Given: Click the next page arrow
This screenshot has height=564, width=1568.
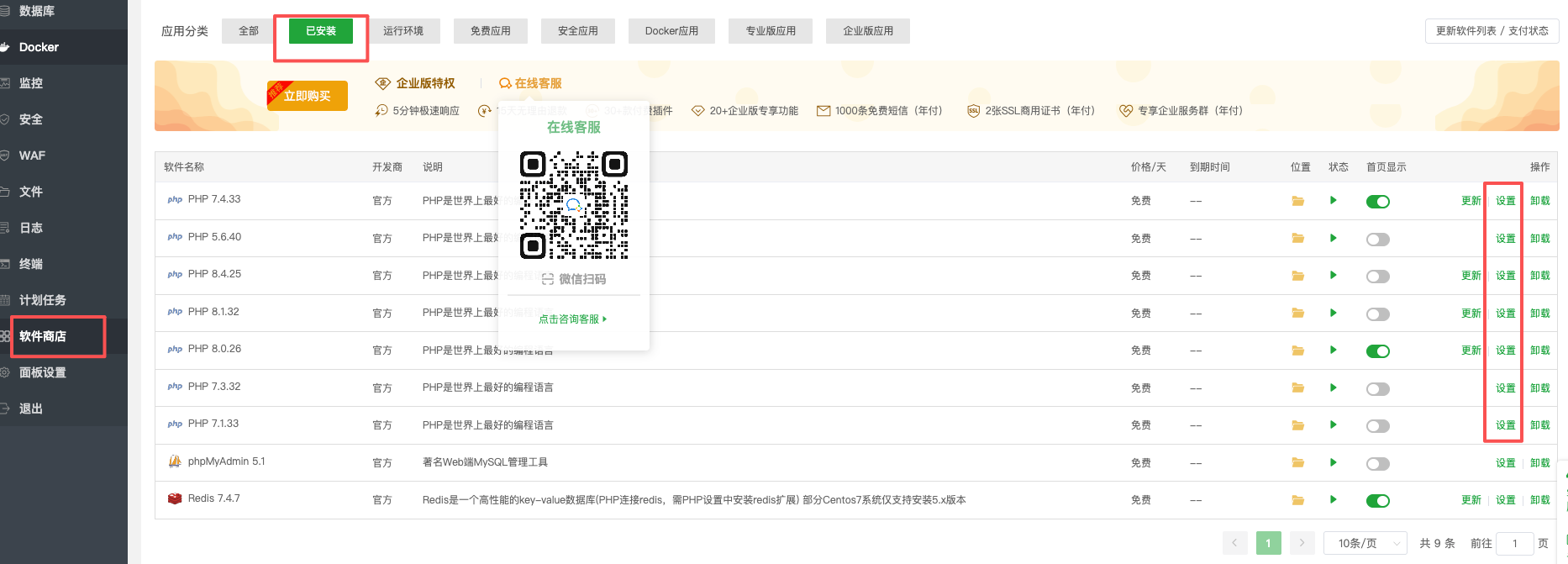Looking at the screenshot, I should pyautogui.click(x=1302, y=543).
